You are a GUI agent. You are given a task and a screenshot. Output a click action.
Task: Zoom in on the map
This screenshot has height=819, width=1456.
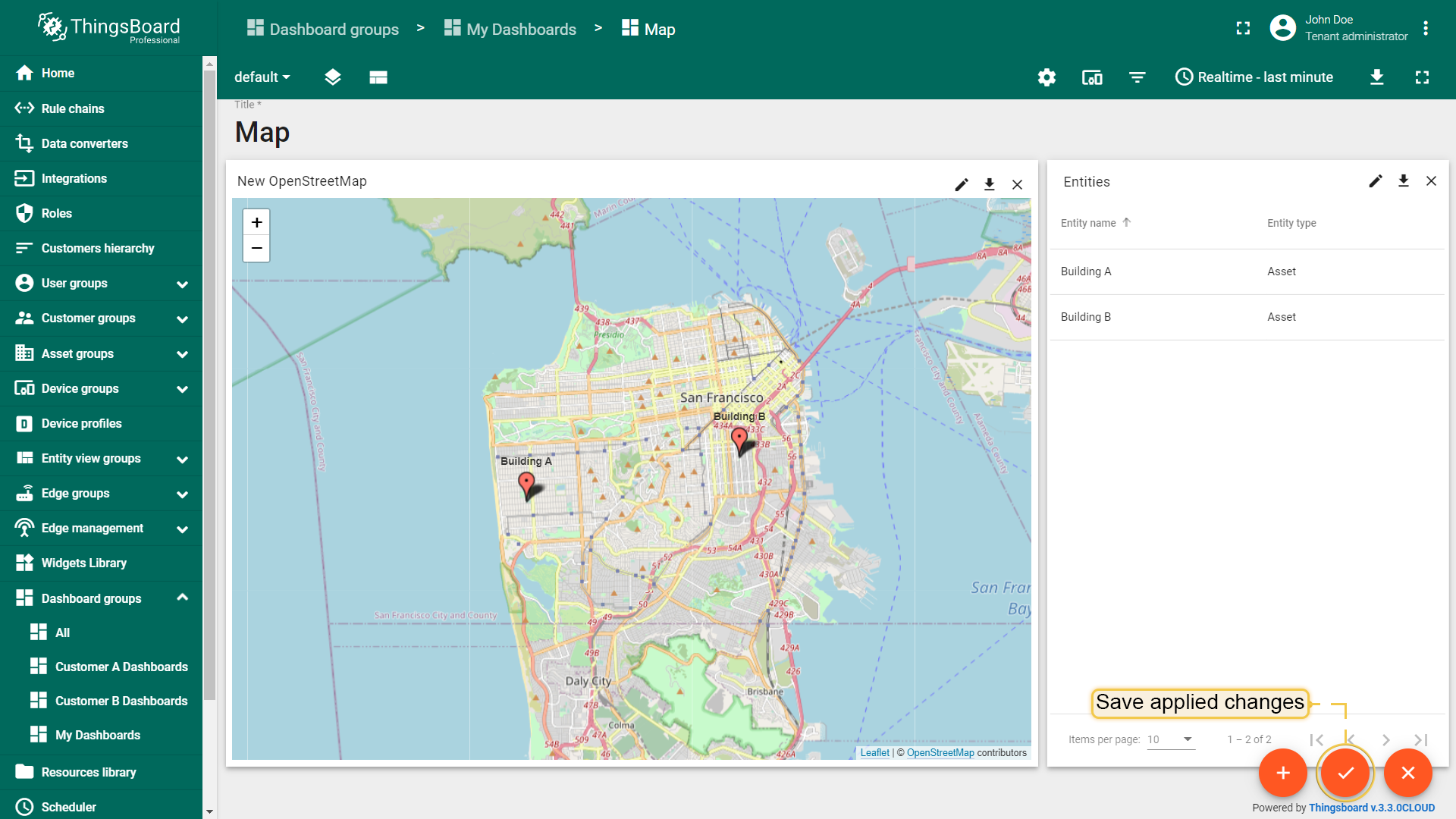tap(256, 222)
